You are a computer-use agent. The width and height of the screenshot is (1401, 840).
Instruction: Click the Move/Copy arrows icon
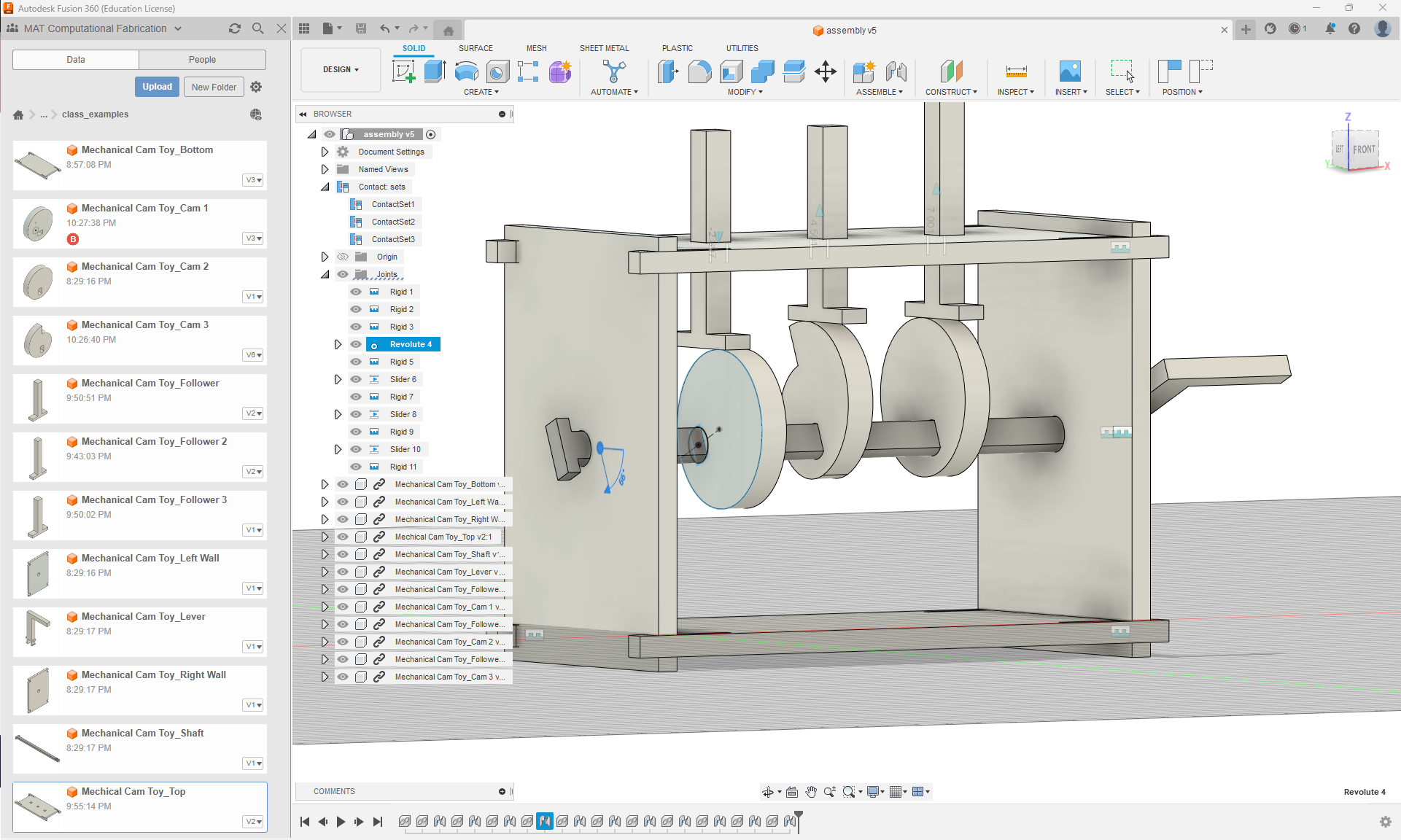[x=825, y=71]
